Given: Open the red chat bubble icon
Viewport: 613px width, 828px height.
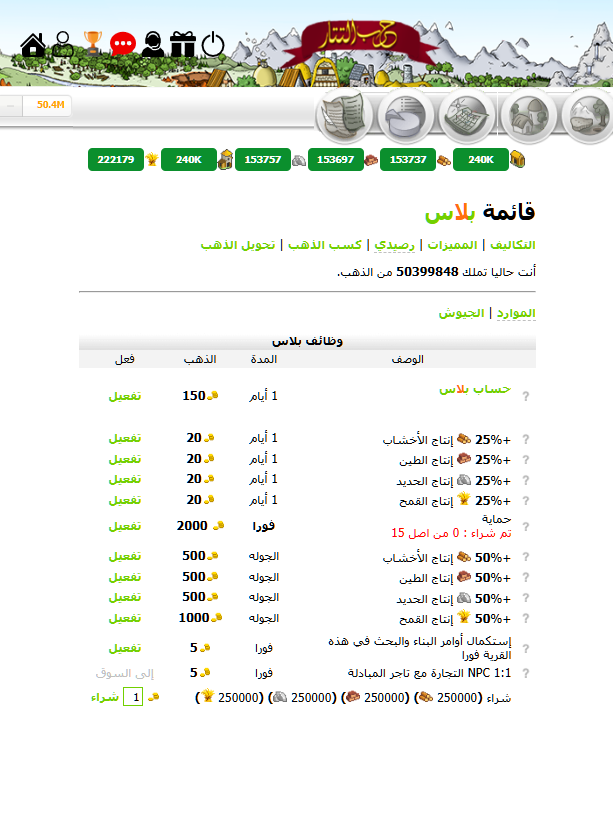Looking at the screenshot, I should click(x=123, y=44).
